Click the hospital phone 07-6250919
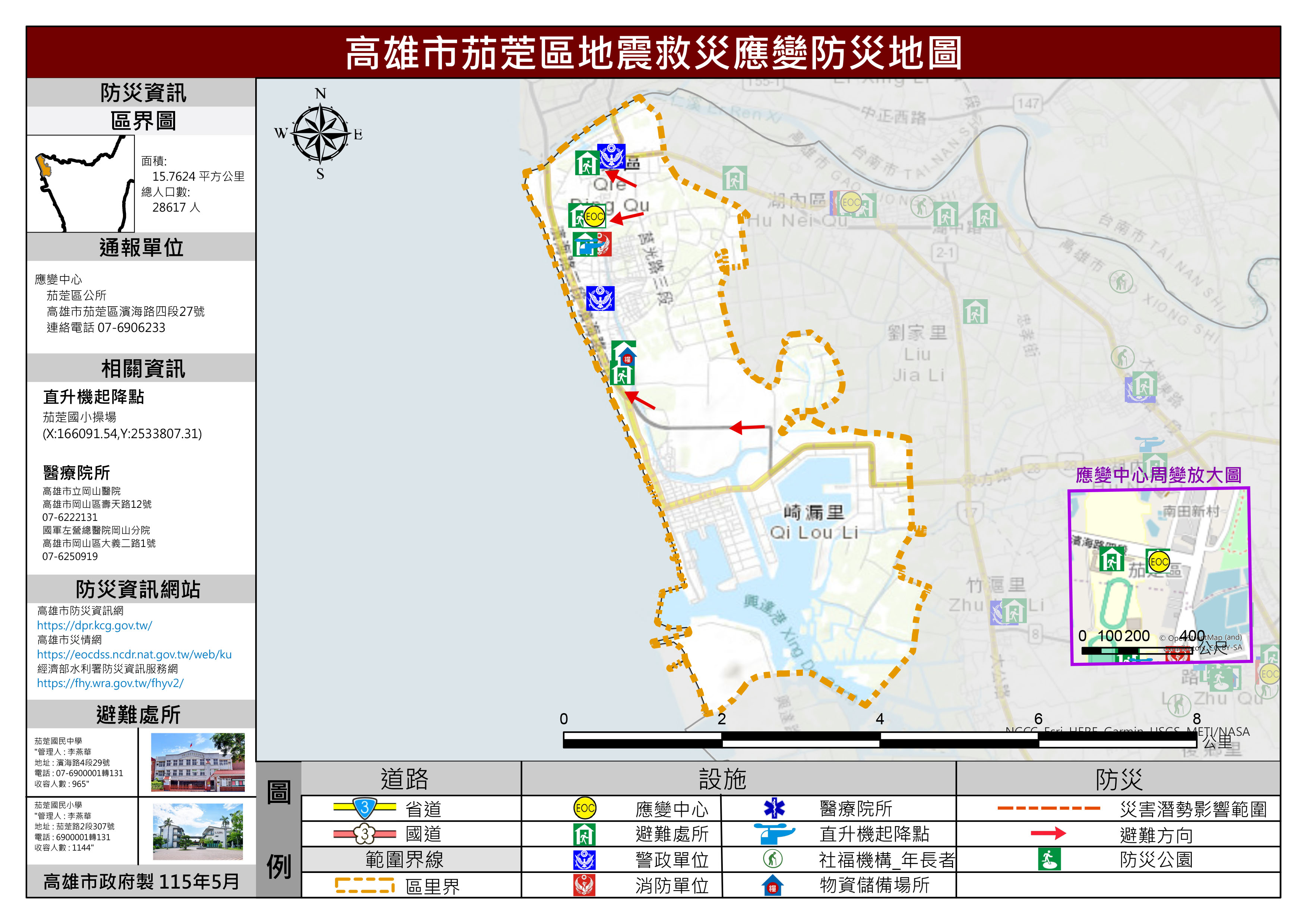1307x924 pixels. 70,556
